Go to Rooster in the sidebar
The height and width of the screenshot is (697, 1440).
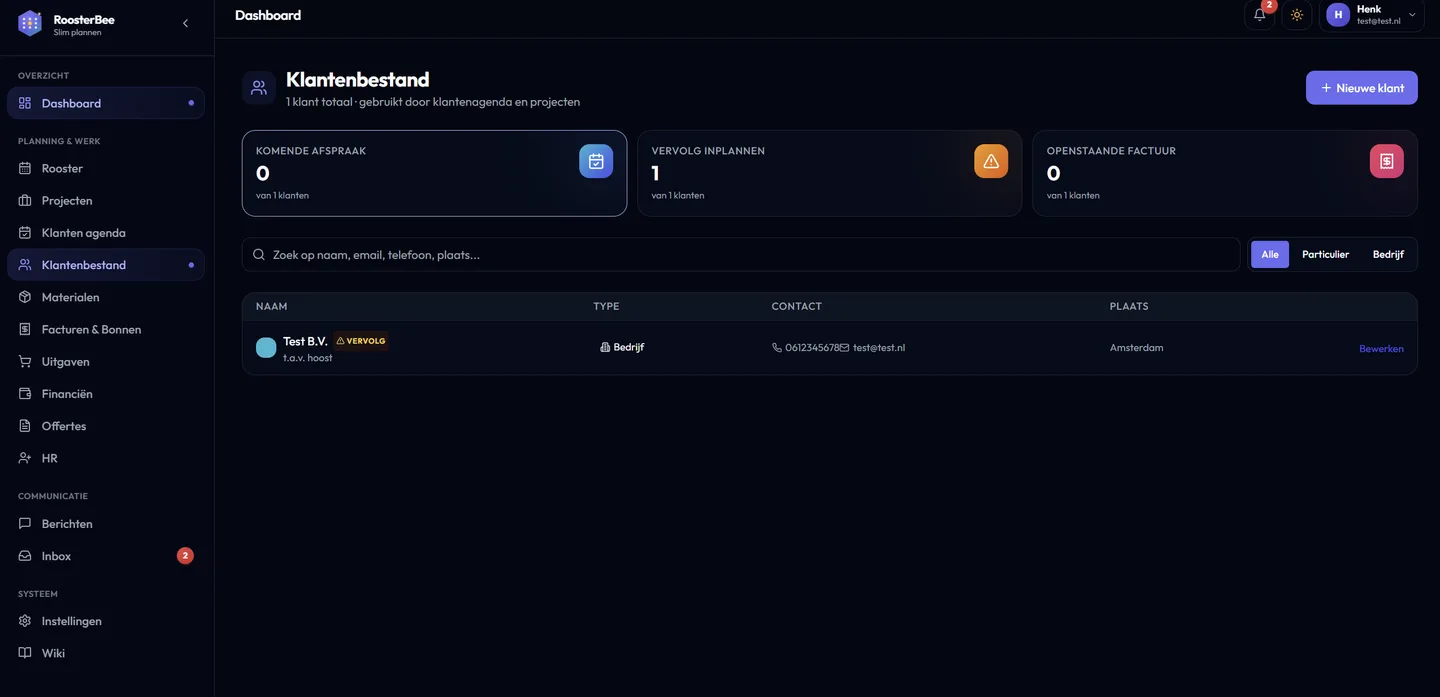click(x=106, y=168)
